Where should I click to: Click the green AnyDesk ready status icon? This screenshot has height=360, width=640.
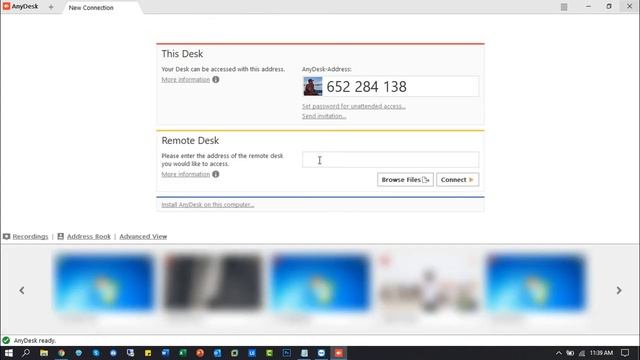click(x=6, y=340)
